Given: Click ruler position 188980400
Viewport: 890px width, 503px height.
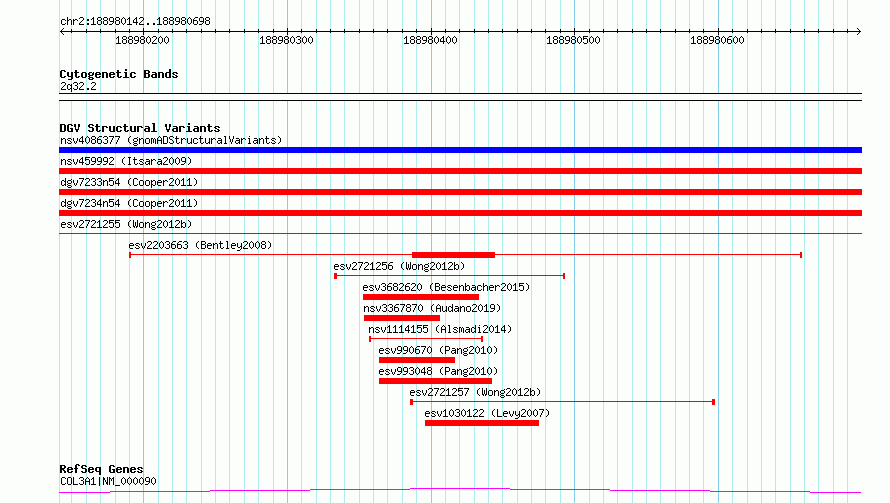Looking at the screenshot, I should pos(430,40).
